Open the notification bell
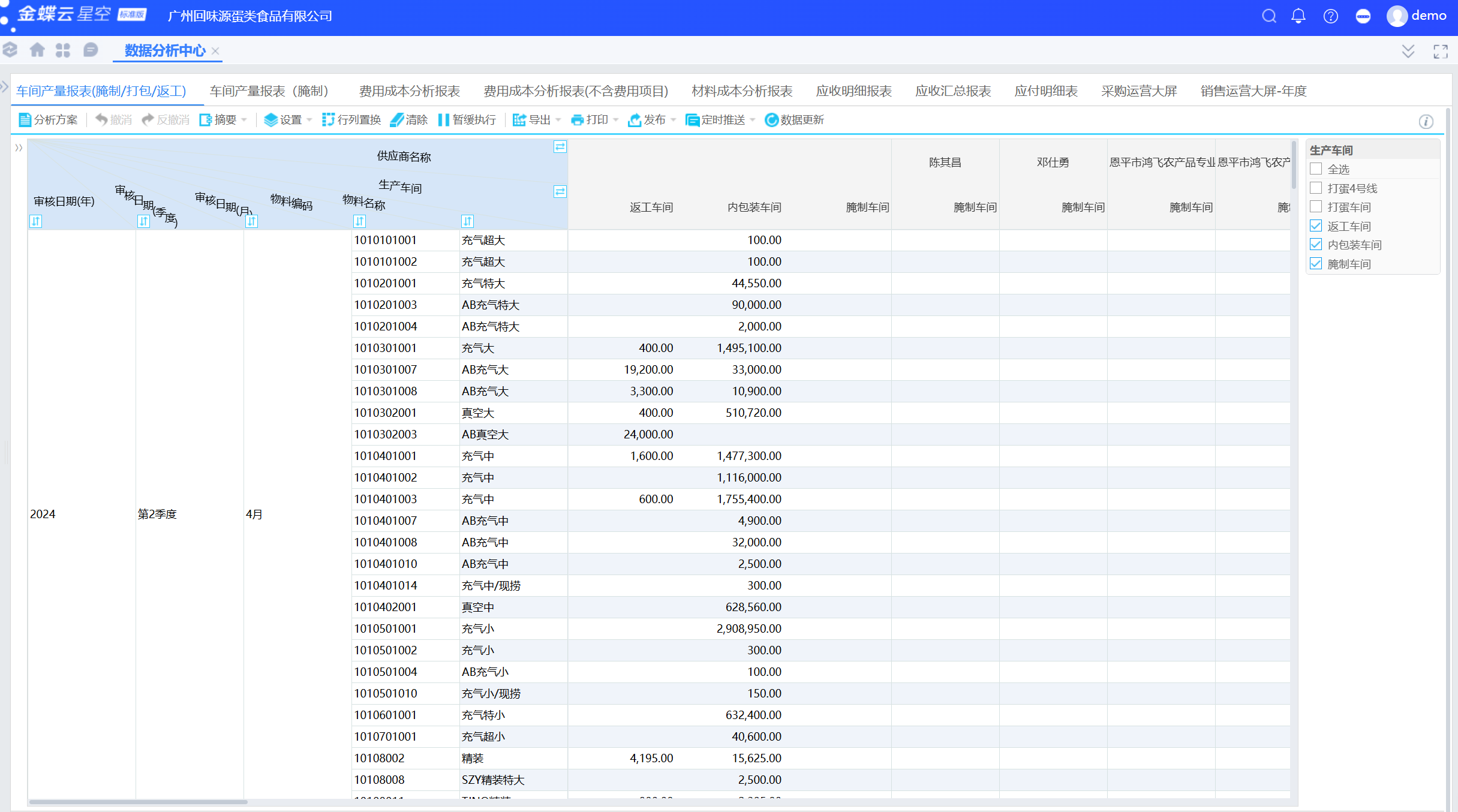Viewport: 1458px width, 812px height. (x=1298, y=16)
